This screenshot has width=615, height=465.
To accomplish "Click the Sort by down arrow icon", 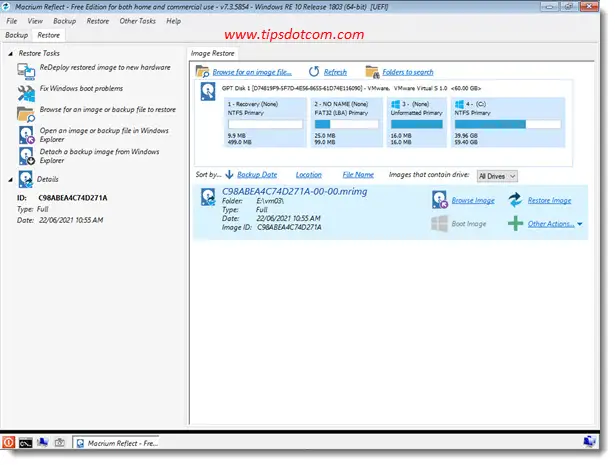I will coord(229,174).
